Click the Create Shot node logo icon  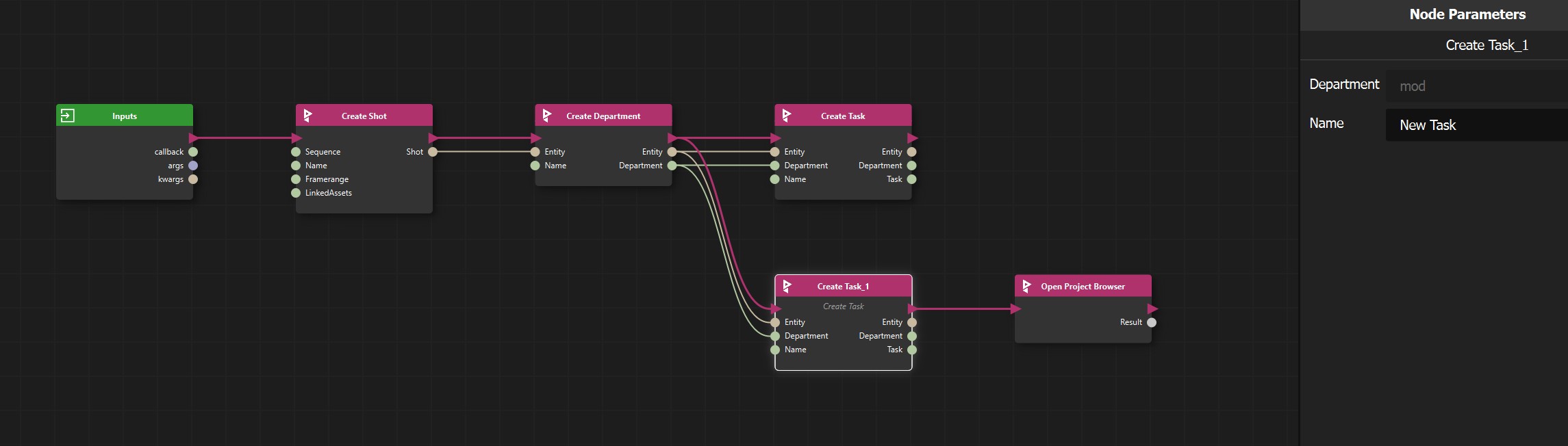307,116
